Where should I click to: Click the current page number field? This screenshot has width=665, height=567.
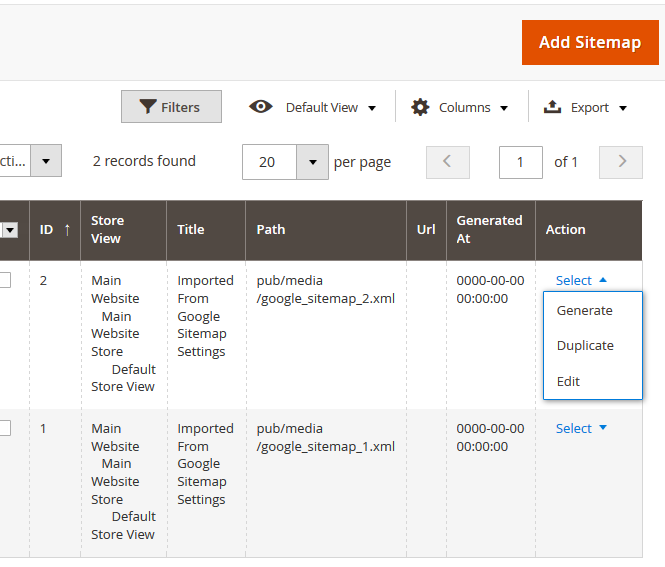(x=520, y=162)
